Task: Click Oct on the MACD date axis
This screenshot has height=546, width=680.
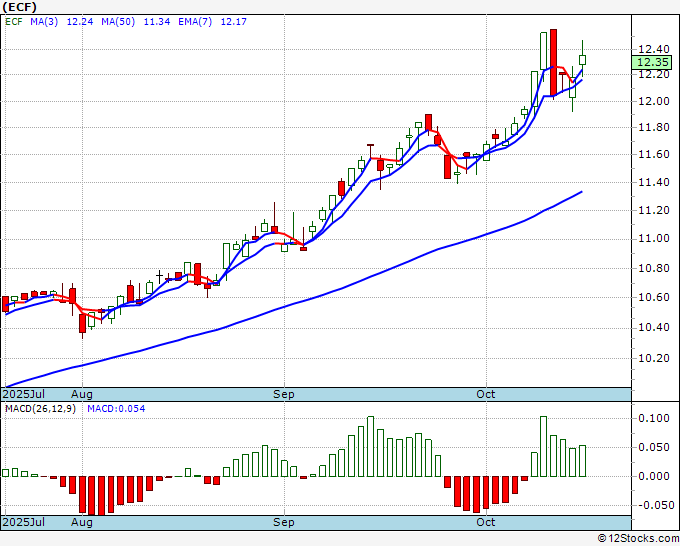Action: click(x=486, y=522)
